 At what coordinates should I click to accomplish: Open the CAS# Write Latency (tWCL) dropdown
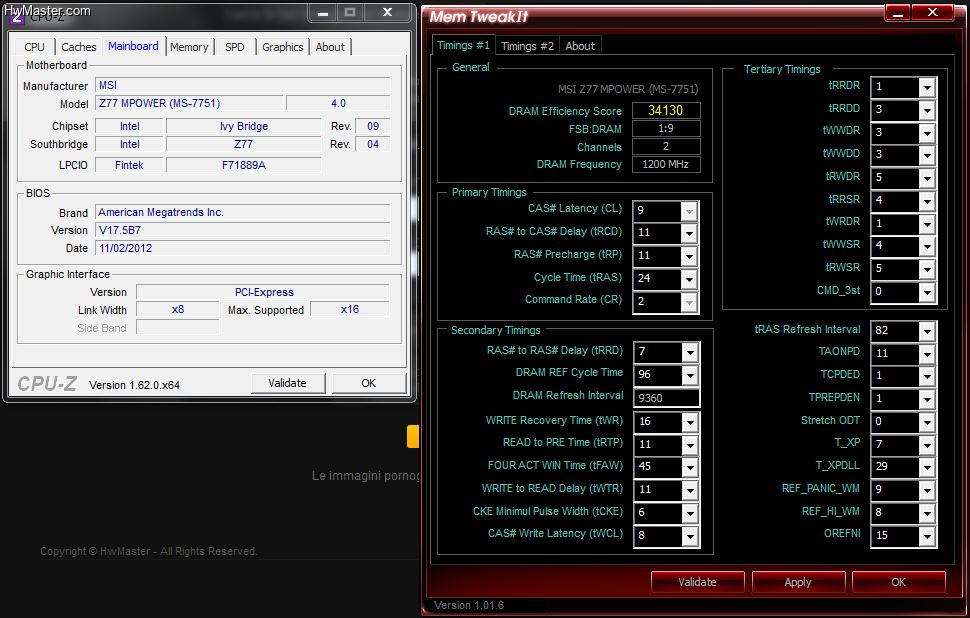point(690,536)
